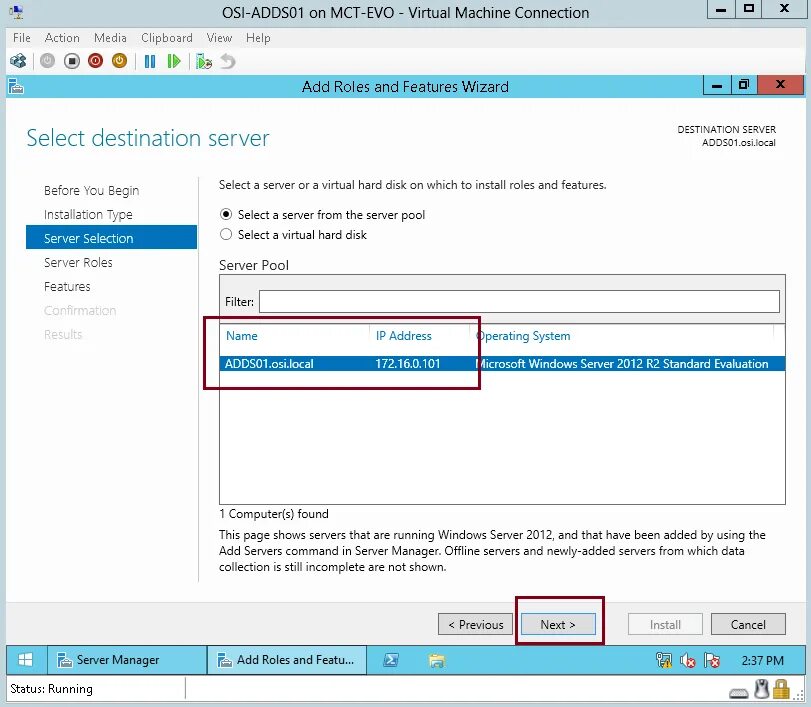Click the orange Save state icon
This screenshot has height=707, width=811.
[x=119, y=61]
